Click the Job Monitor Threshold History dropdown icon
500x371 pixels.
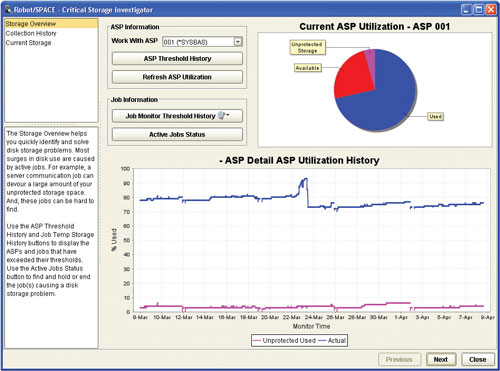point(223,115)
